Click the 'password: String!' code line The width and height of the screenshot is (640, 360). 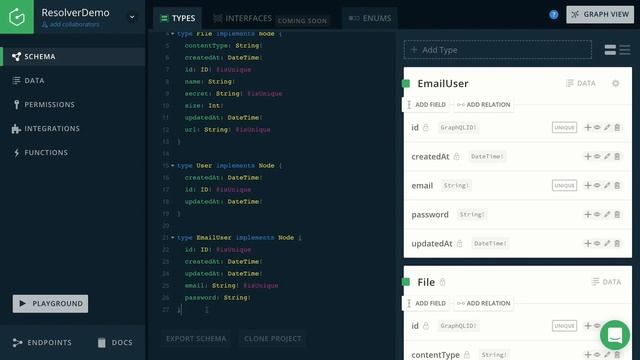[218, 298]
